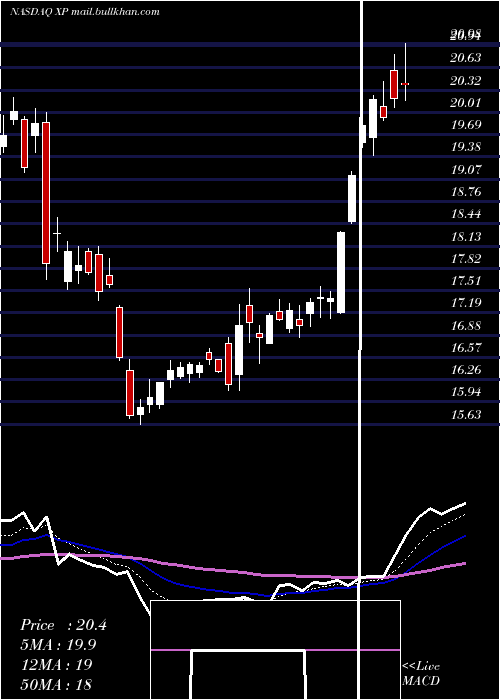Screen dimensions: 500x700
Task: Click the 19.38 price axis label
Action: pyautogui.click(x=466, y=147)
